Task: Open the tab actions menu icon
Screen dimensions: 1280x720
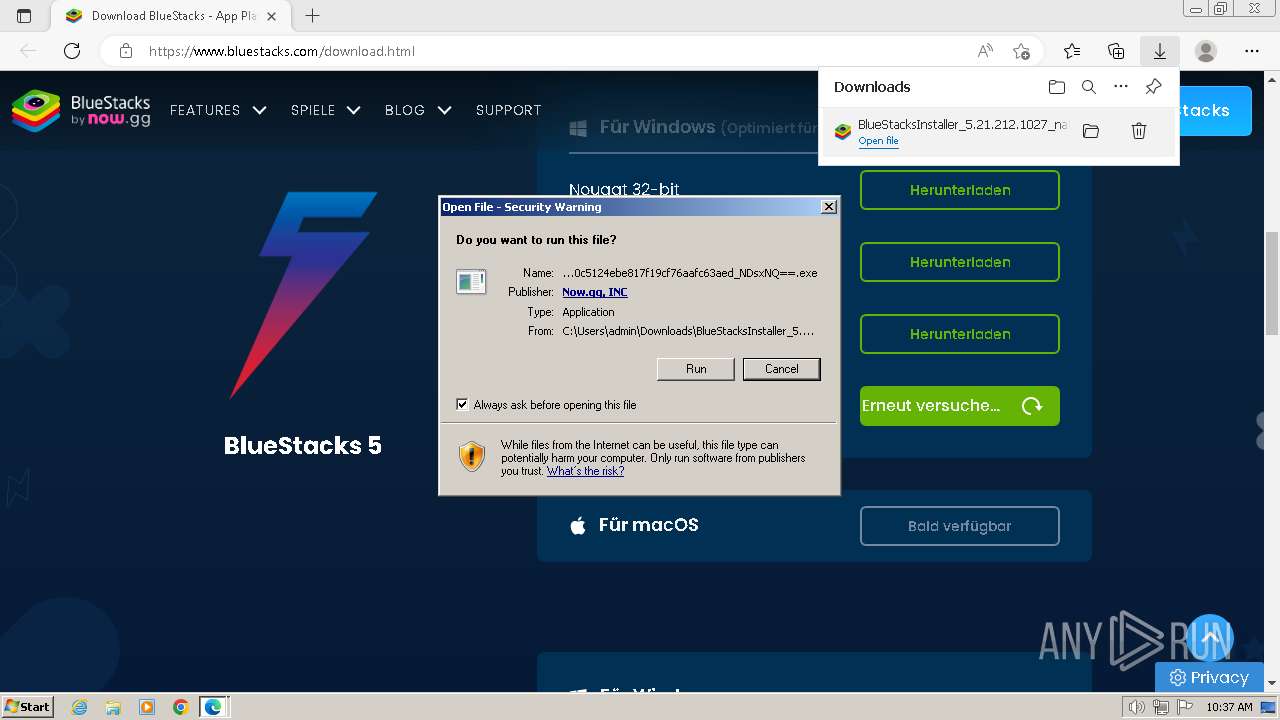Action: pyautogui.click(x=24, y=16)
